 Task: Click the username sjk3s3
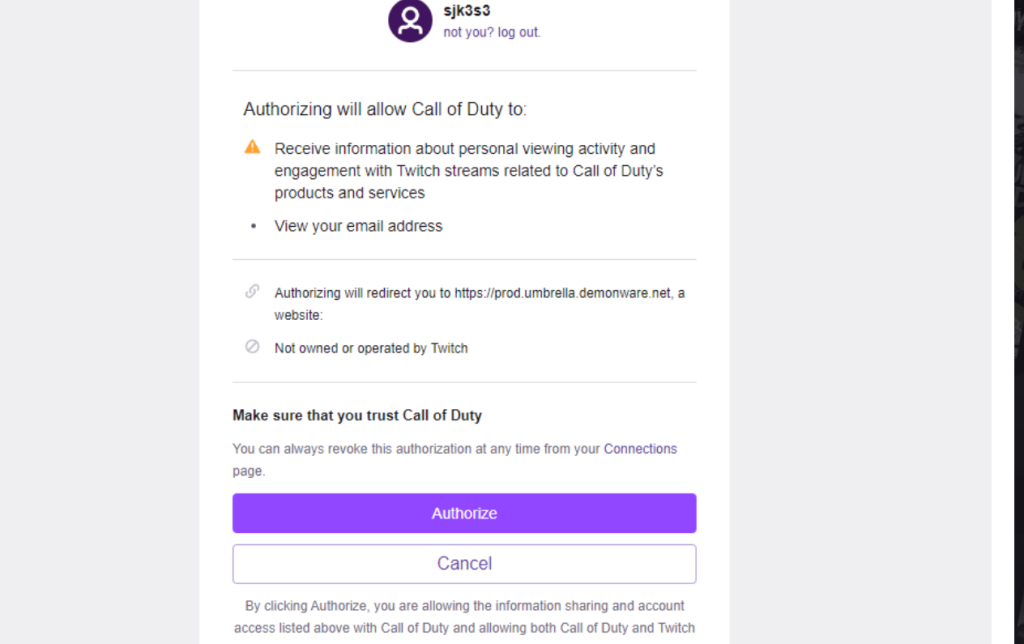coord(467,11)
